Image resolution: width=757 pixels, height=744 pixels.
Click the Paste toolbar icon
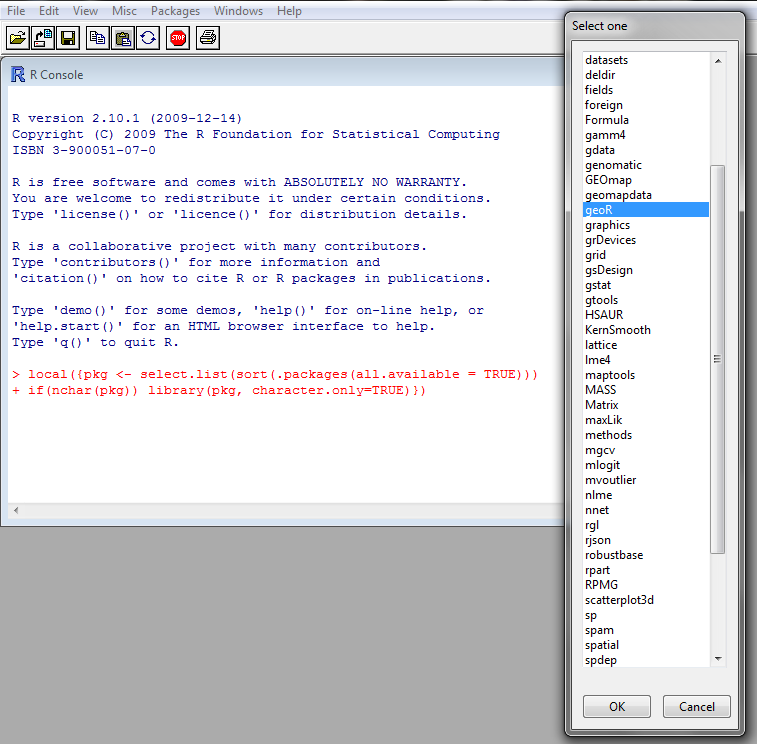pos(123,38)
